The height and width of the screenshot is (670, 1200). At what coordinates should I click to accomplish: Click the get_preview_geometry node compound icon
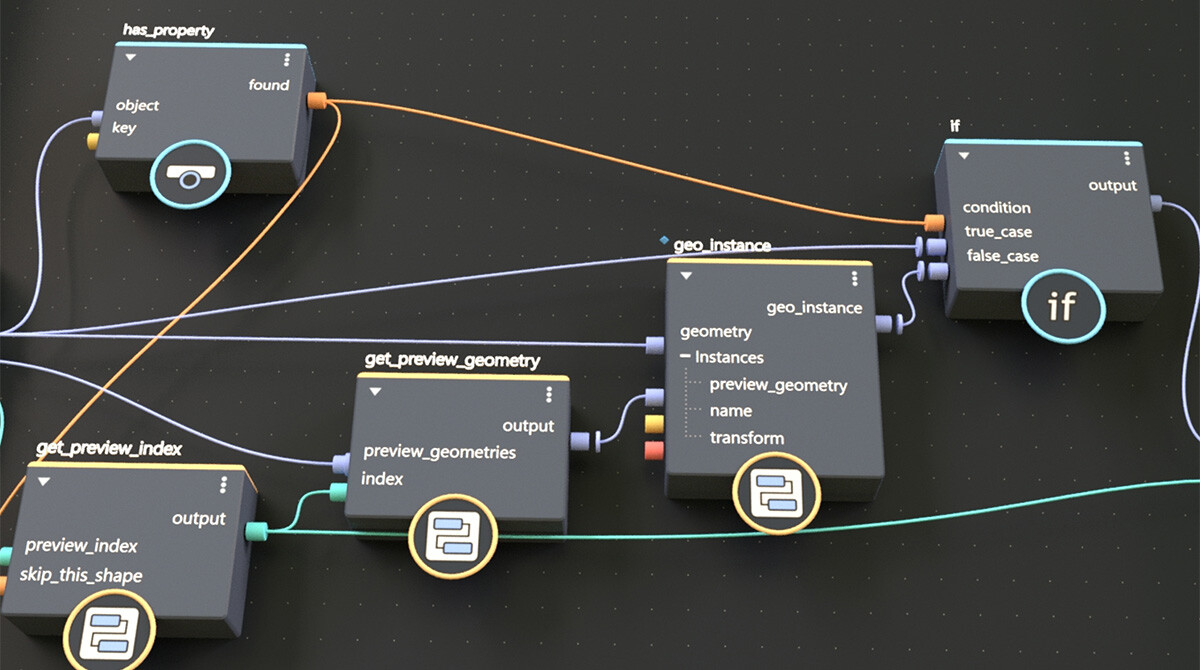point(454,540)
